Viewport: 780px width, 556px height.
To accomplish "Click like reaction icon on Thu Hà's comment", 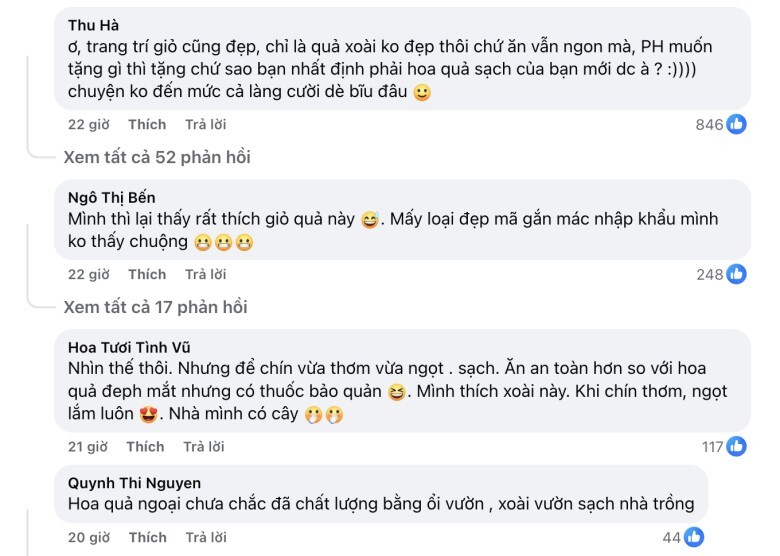I will 736,125.
